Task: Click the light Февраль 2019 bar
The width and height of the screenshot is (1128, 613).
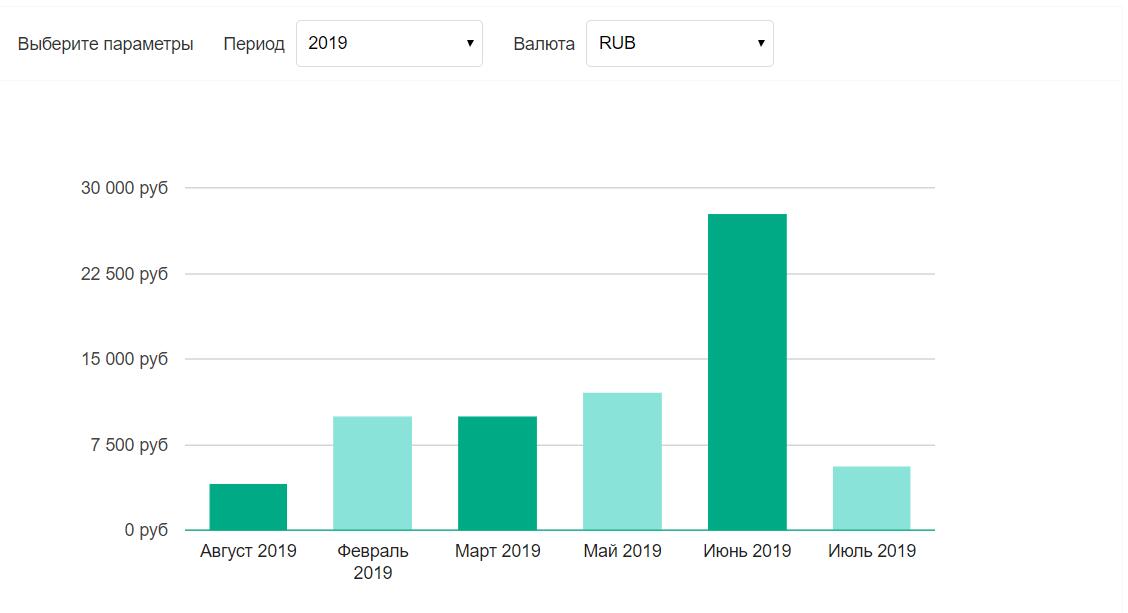Action: coord(372,470)
